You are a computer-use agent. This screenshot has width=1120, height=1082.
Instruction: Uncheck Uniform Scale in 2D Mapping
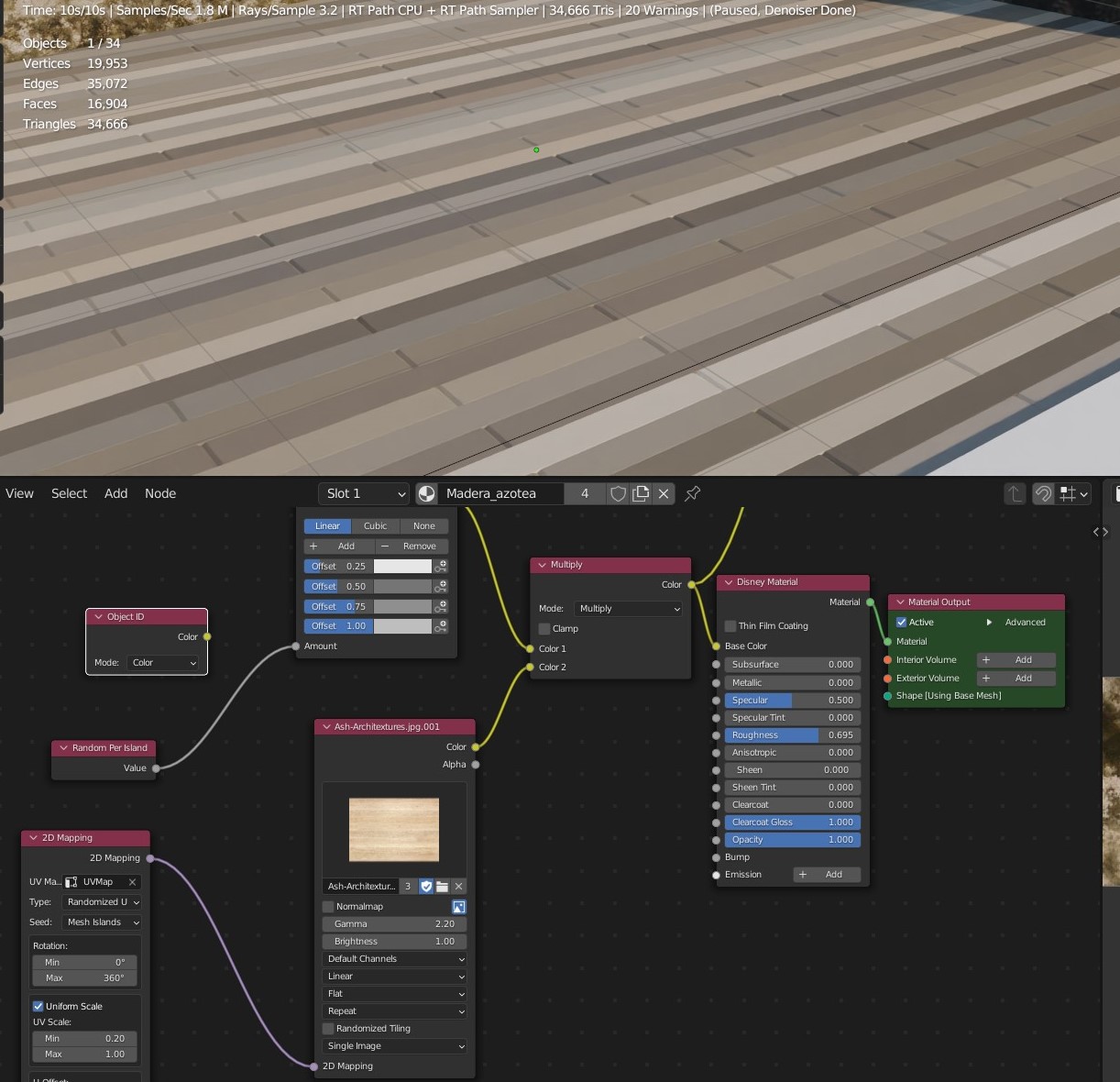[38, 1007]
